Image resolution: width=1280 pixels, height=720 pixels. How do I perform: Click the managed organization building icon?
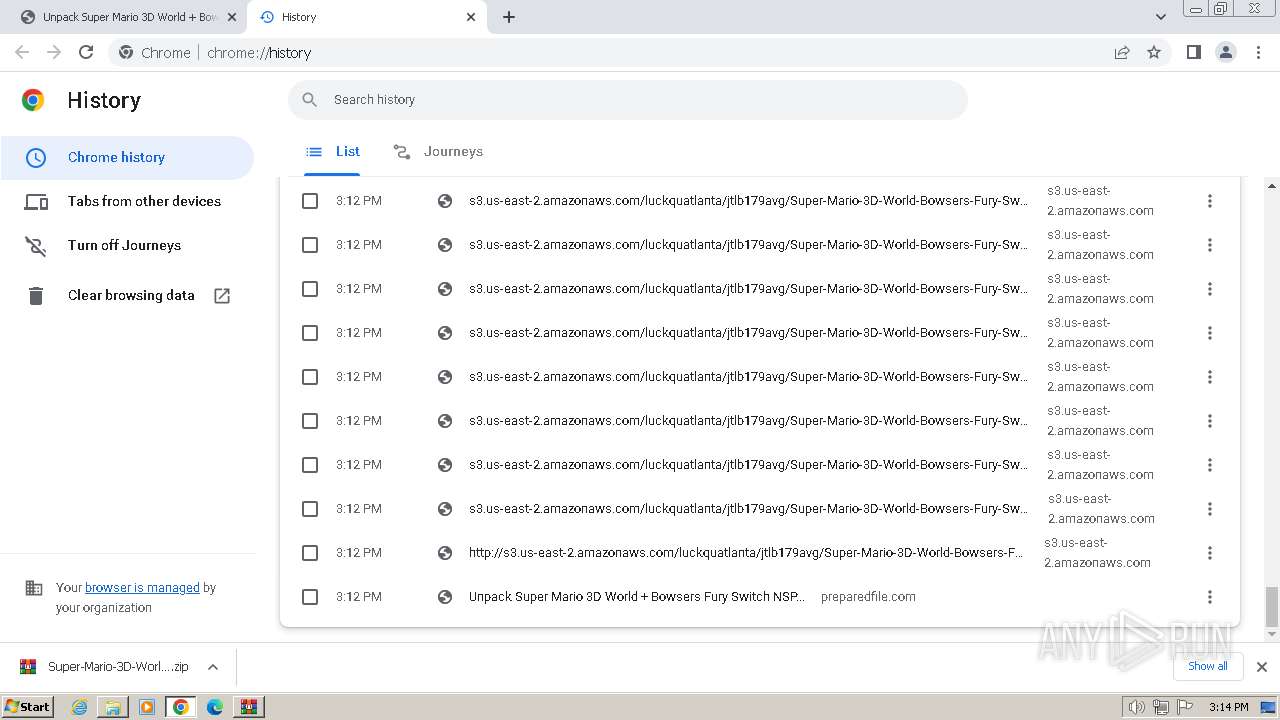pyautogui.click(x=33, y=588)
